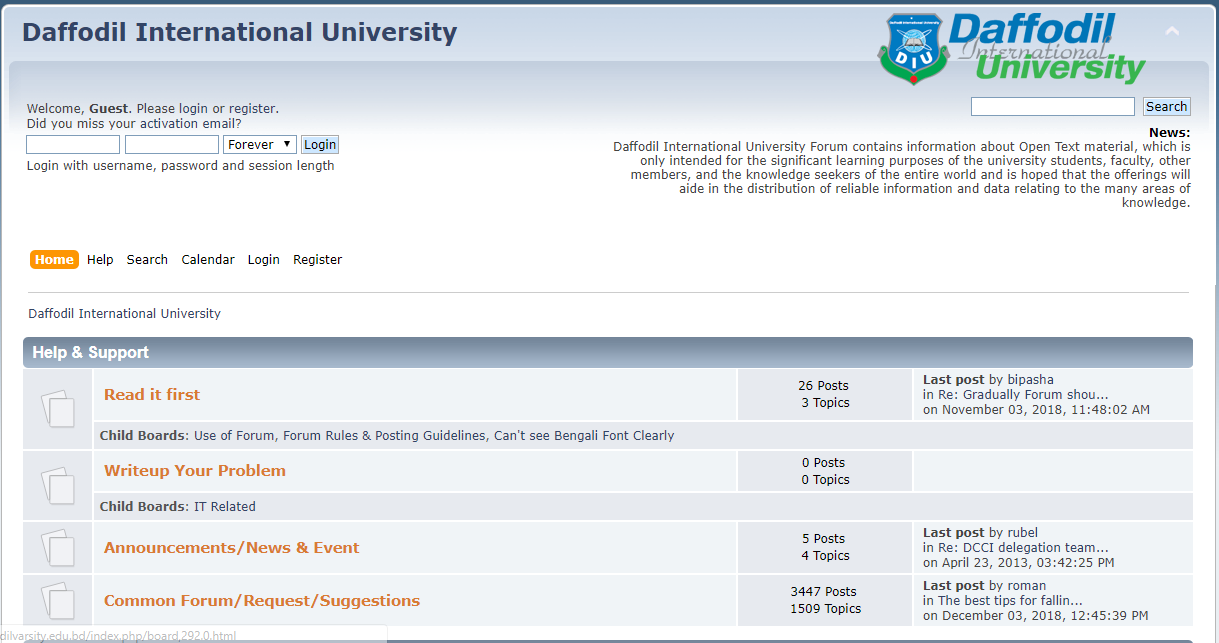Select the '26 Posts' count text

(x=824, y=386)
